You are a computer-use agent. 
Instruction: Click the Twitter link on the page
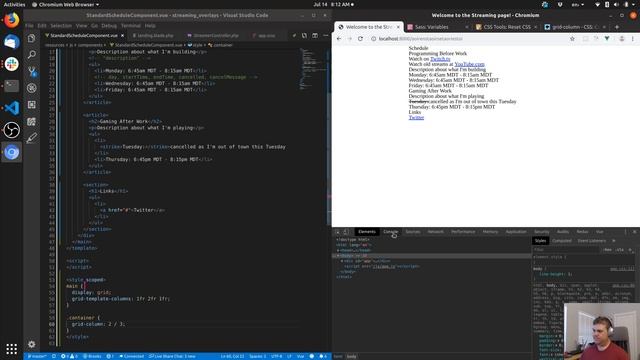[x=416, y=118]
